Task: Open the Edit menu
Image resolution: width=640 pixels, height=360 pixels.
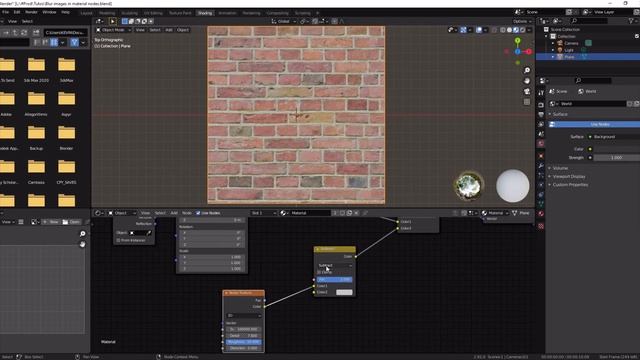Action: tap(17, 12)
